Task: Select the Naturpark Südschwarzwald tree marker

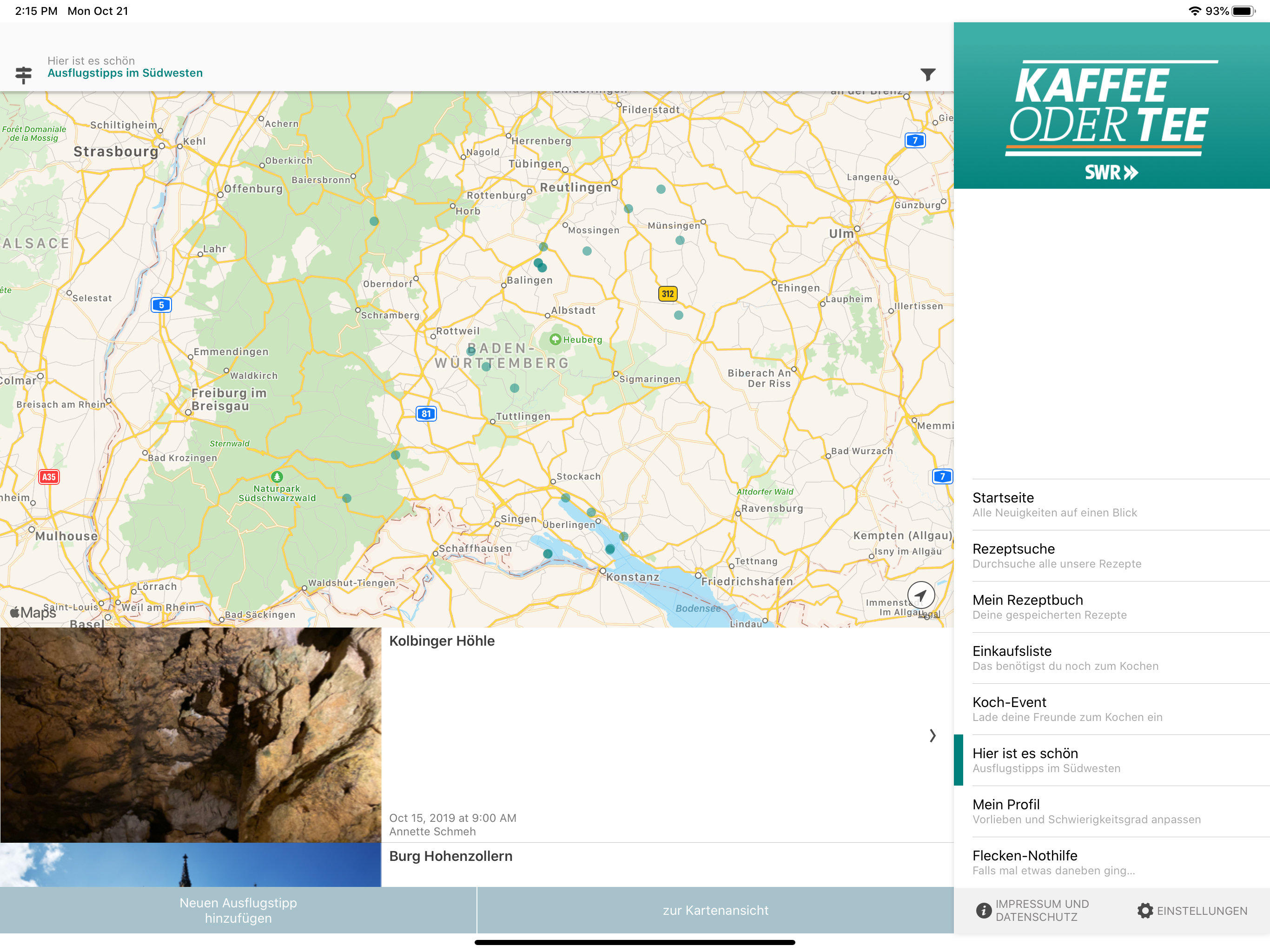Action: pyautogui.click(x=277, y=476)
